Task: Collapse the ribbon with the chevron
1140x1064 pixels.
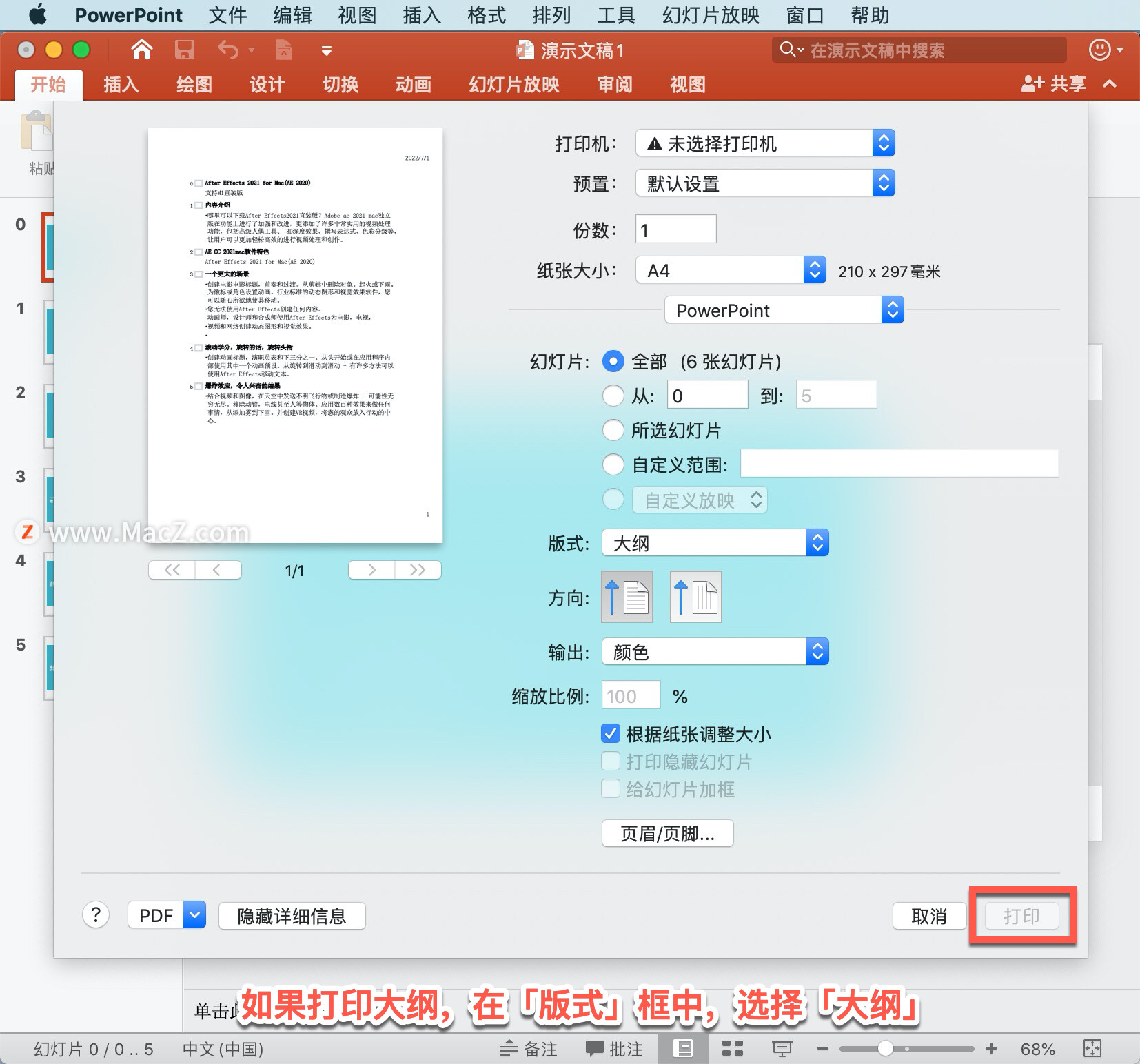Action: pyautogui.click(x=1110, y=84)
